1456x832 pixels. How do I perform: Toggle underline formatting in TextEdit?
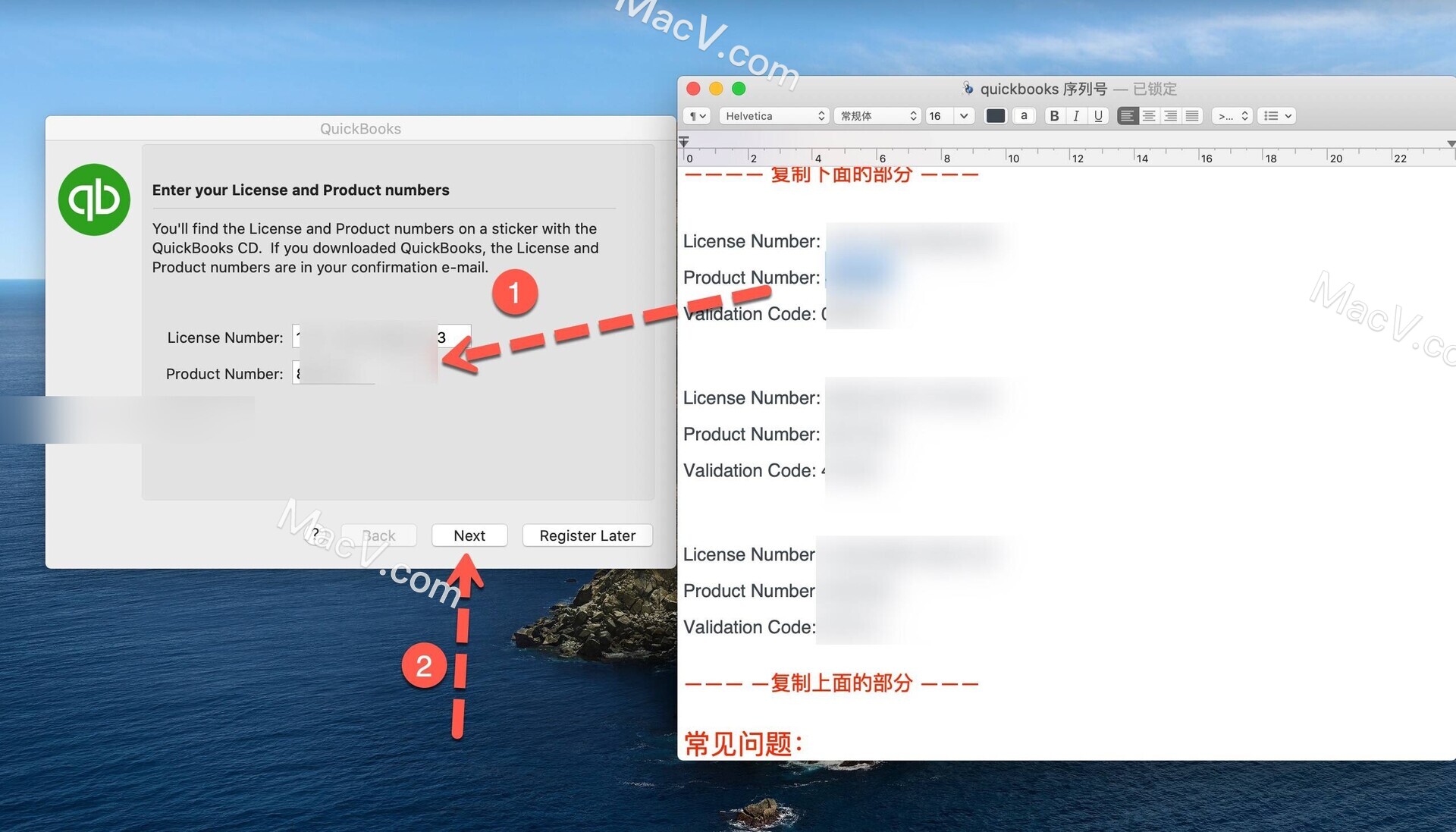[x=1098, y=116]
